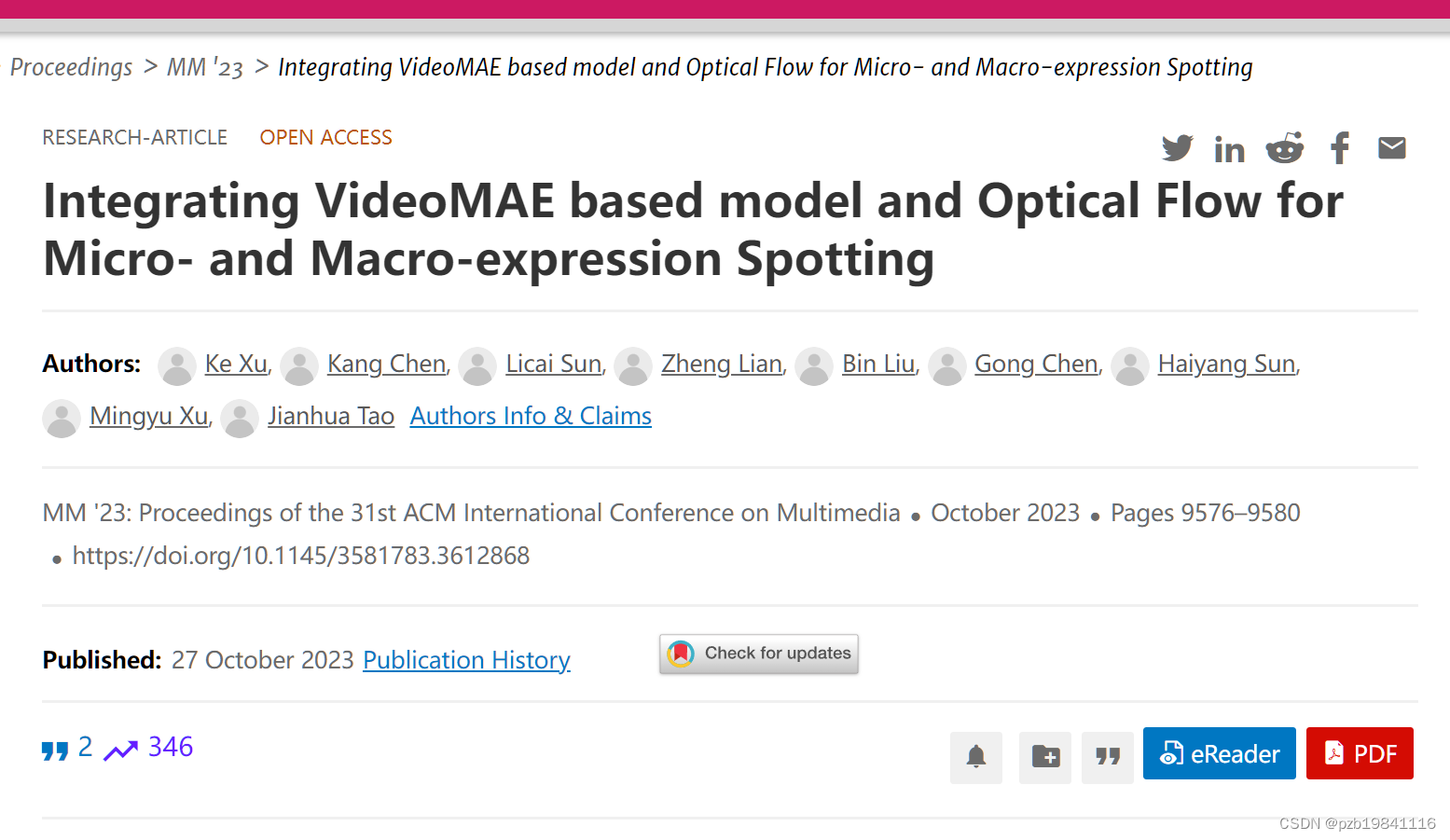The width and height of the screenshot is (1450, 840).
Task: View author profile for Jianhua Tao
Action: [331, 416]
